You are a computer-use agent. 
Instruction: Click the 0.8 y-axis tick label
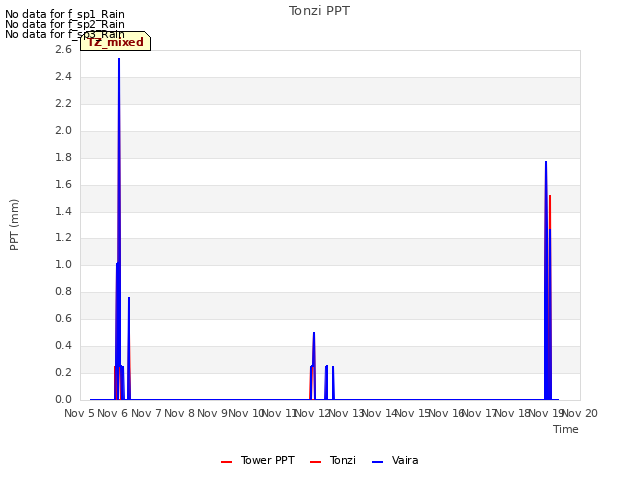coord(63,291)
